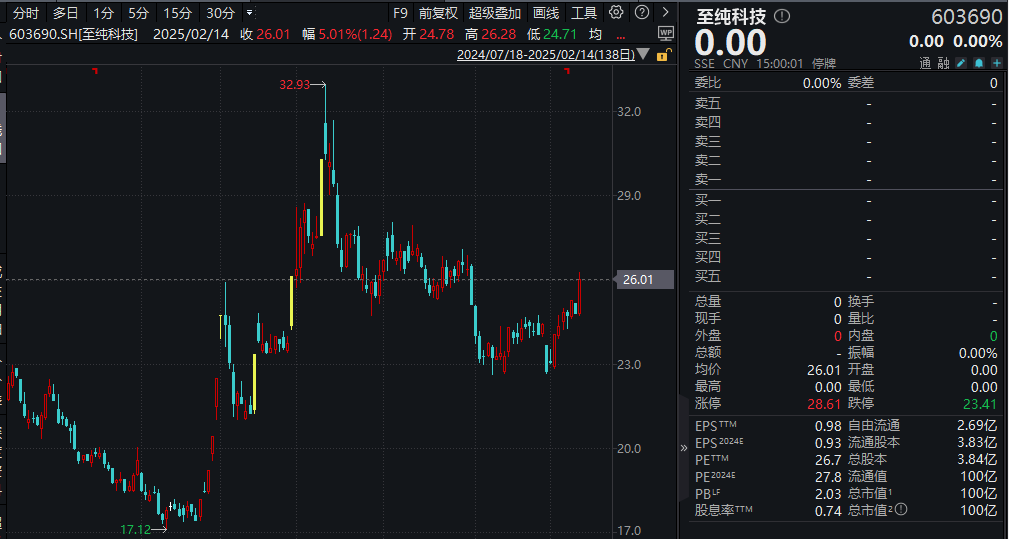Switch to 分时 intraday tab
Screen dimensions: 1009x539
pos(26,13)
